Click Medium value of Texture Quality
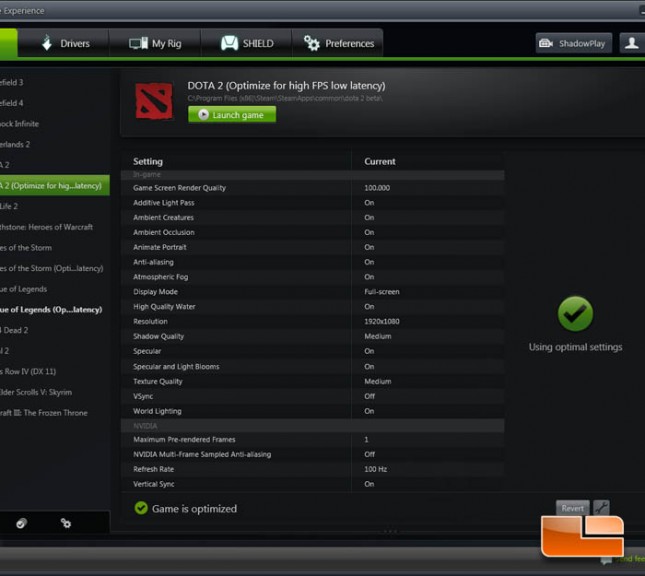Viewport: 645px width, 576px height. pyautogui.click(x=378, y=381)
